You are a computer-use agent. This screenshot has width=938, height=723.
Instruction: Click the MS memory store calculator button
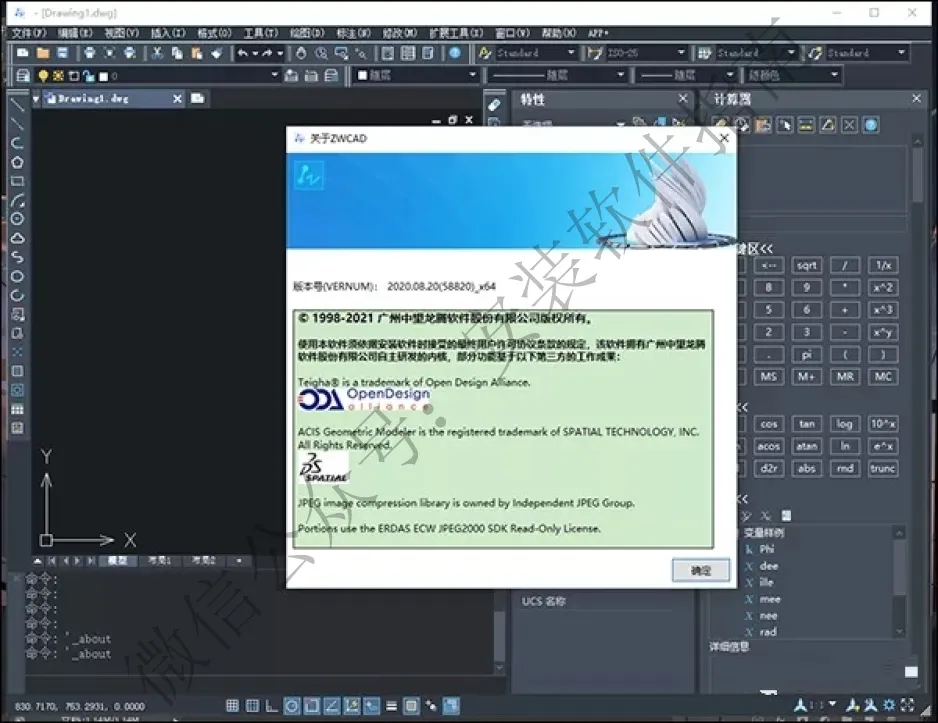tap(769, 377)
